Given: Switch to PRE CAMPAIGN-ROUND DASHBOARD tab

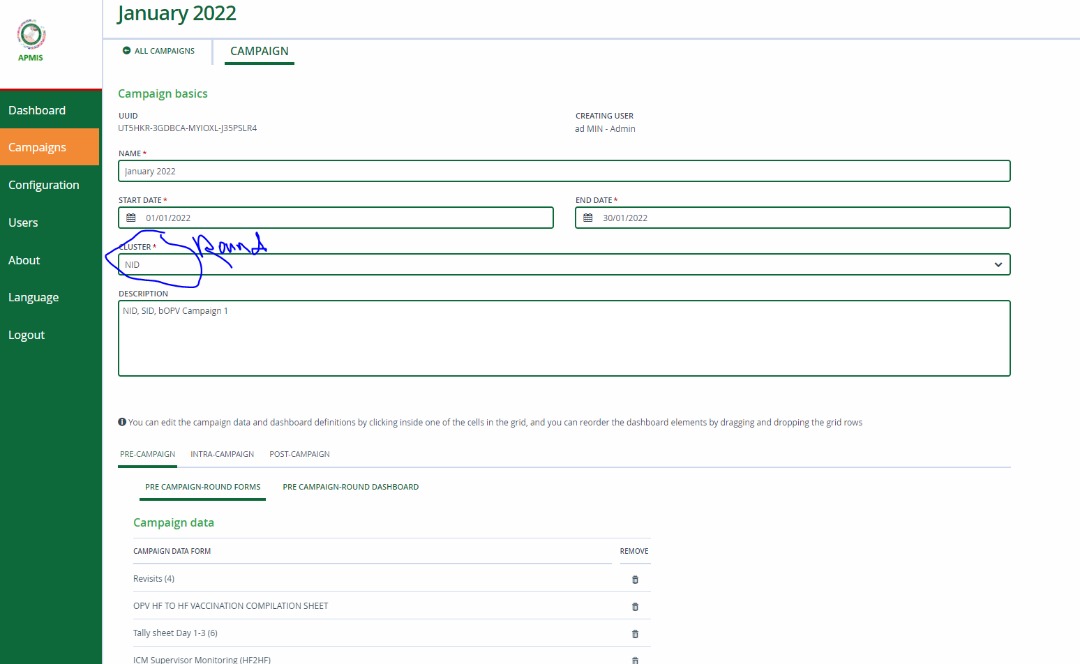Looking at the screenshot, I should [351, 487].
